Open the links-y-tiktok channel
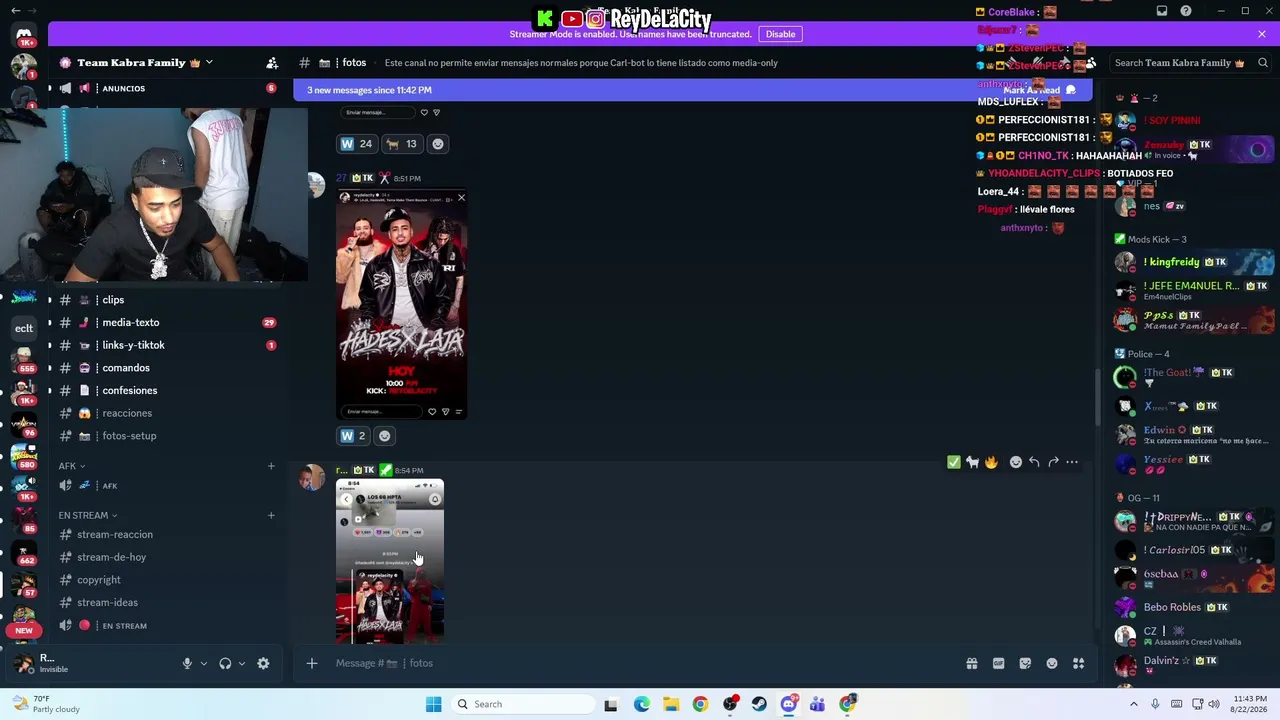The width and height of the screenshot is (1280, 720). coord(167,346)
